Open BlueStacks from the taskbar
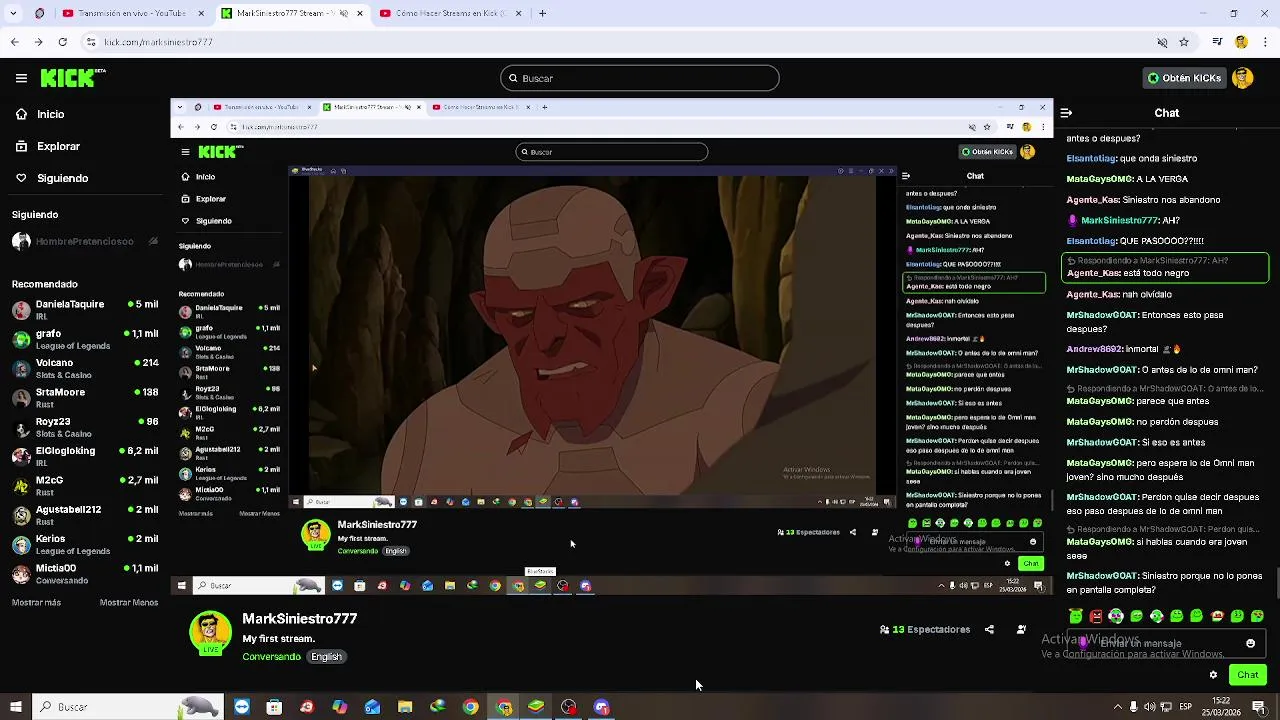The height and width of the screenshot is (720, 1280). 536,707
